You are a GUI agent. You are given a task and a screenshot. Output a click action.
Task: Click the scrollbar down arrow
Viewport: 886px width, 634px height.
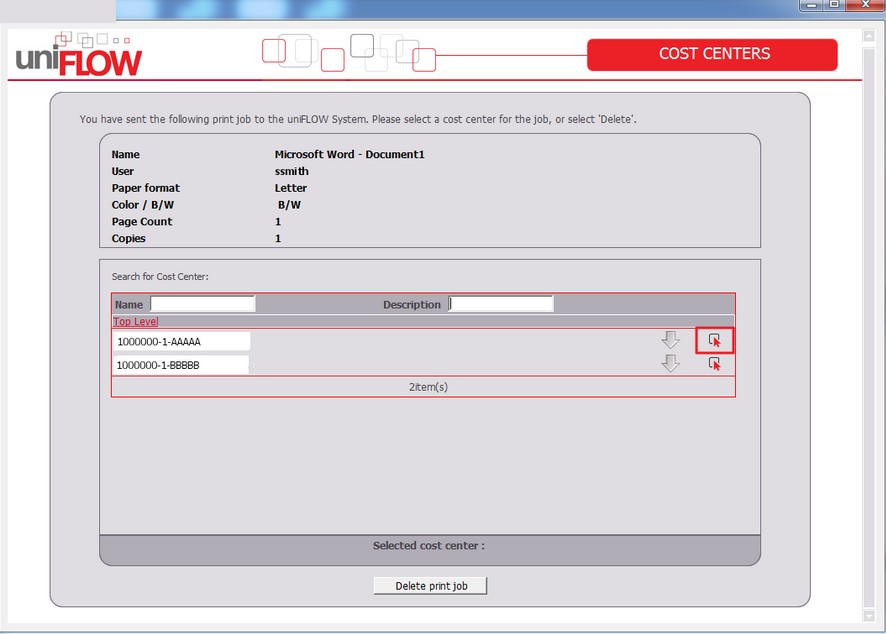click(x=868, y=615)
